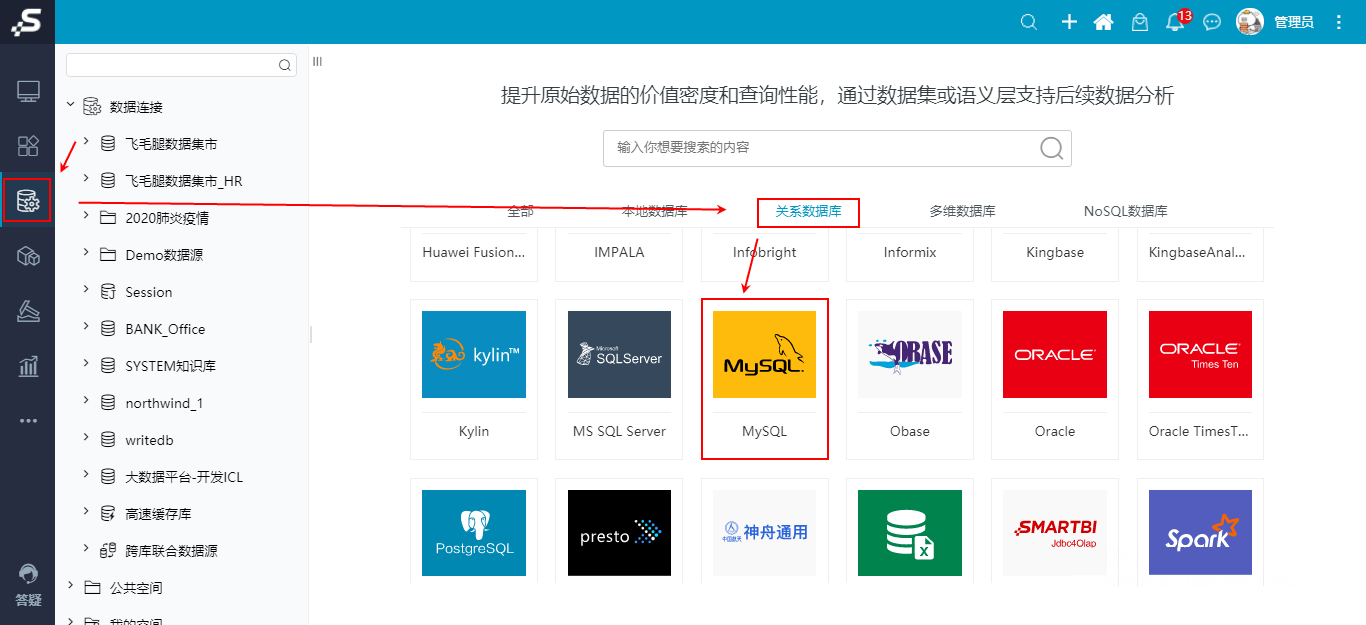Select the SMARTBI Jdbc4Olap card

[x=1055, y=532]
